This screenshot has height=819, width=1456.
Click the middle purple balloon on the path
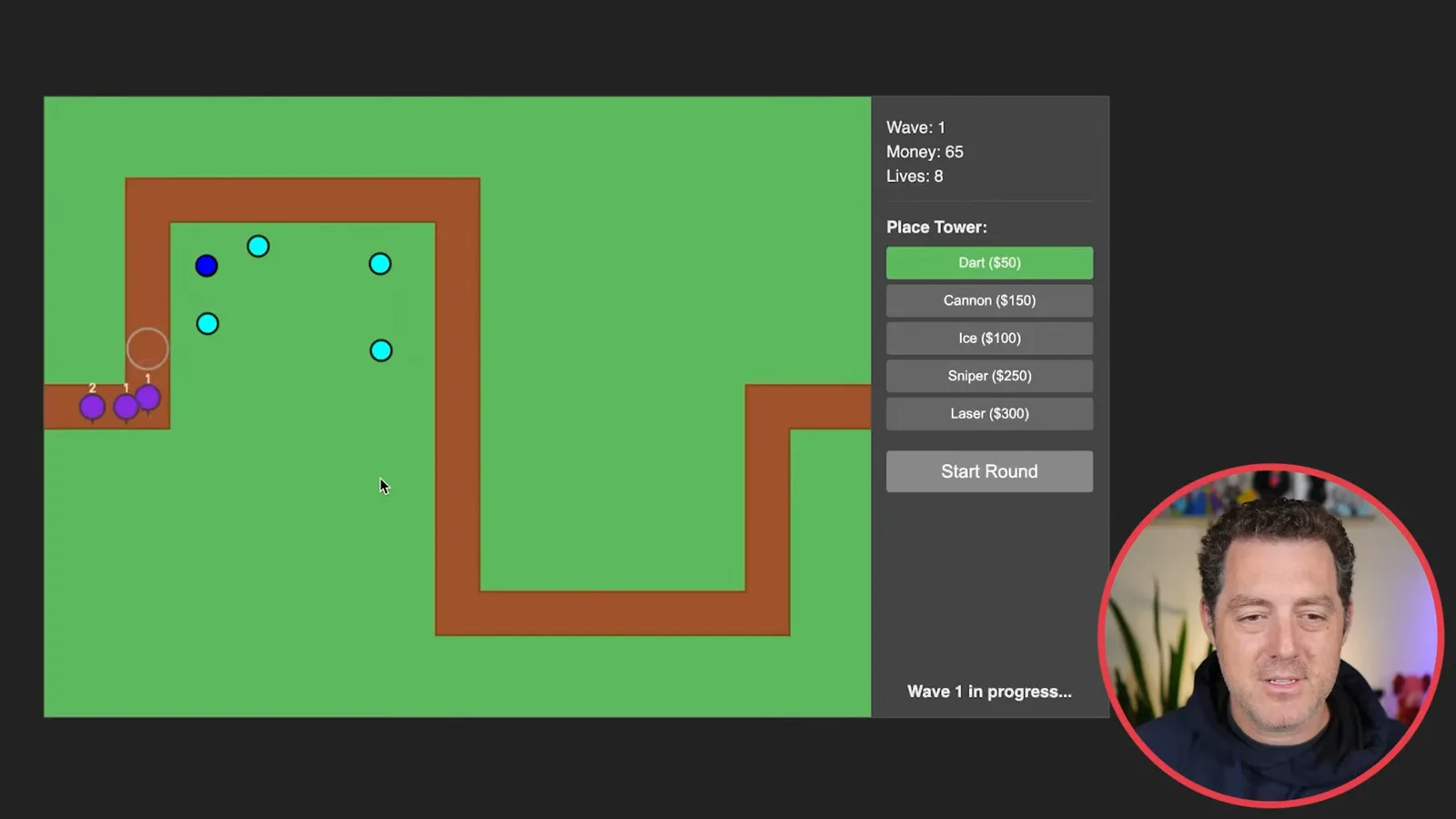pos(126,407)
